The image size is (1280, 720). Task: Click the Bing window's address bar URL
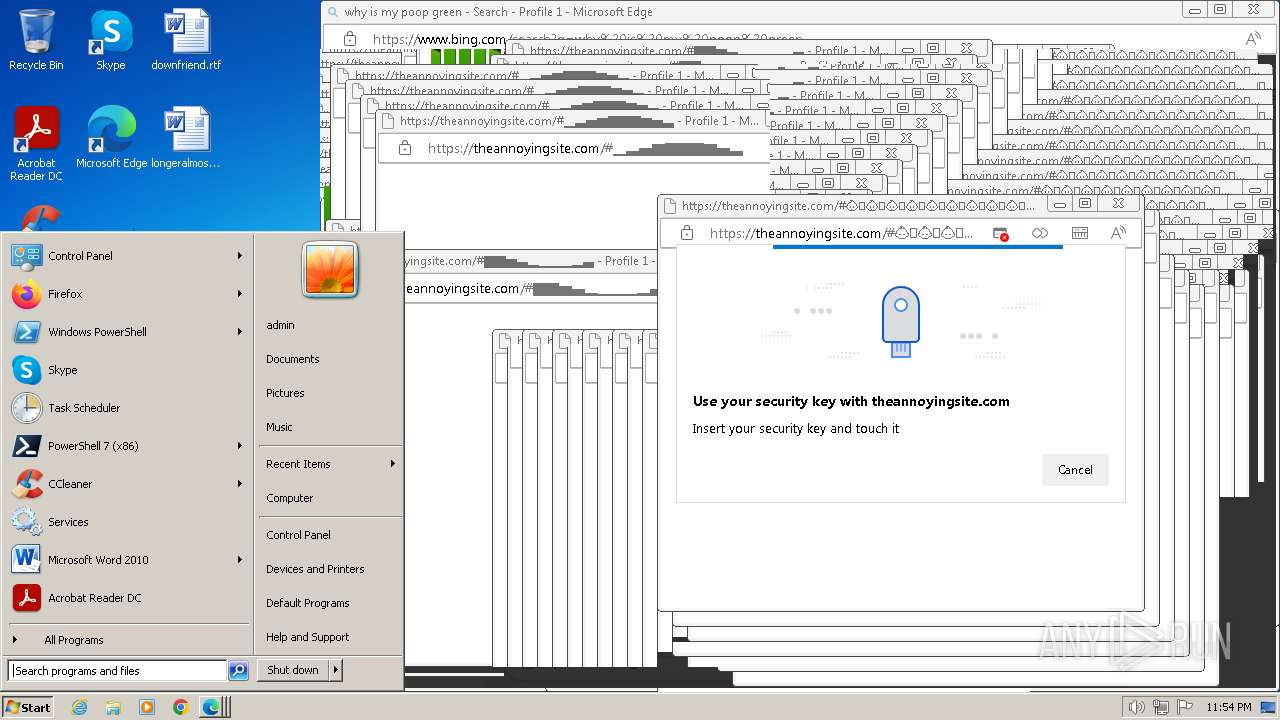click(587, 40)
